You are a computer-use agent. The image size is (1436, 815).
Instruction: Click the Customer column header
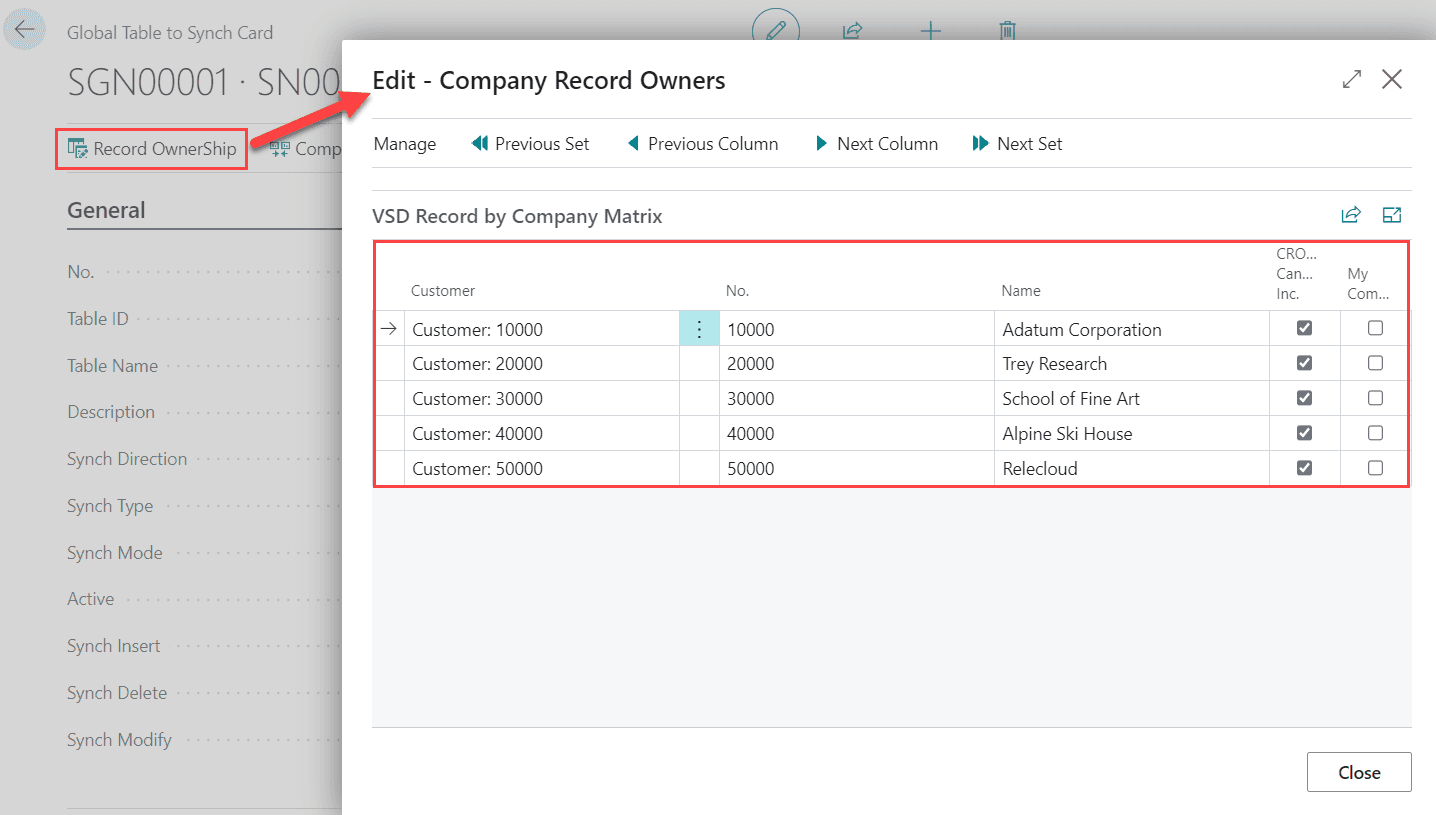tap(443, 291)
